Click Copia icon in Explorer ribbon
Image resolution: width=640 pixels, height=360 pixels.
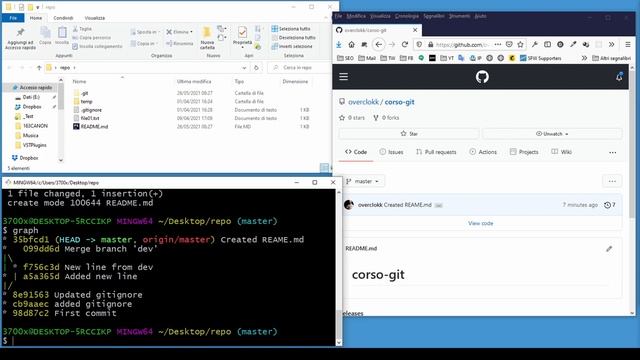[x=45, y=33]
